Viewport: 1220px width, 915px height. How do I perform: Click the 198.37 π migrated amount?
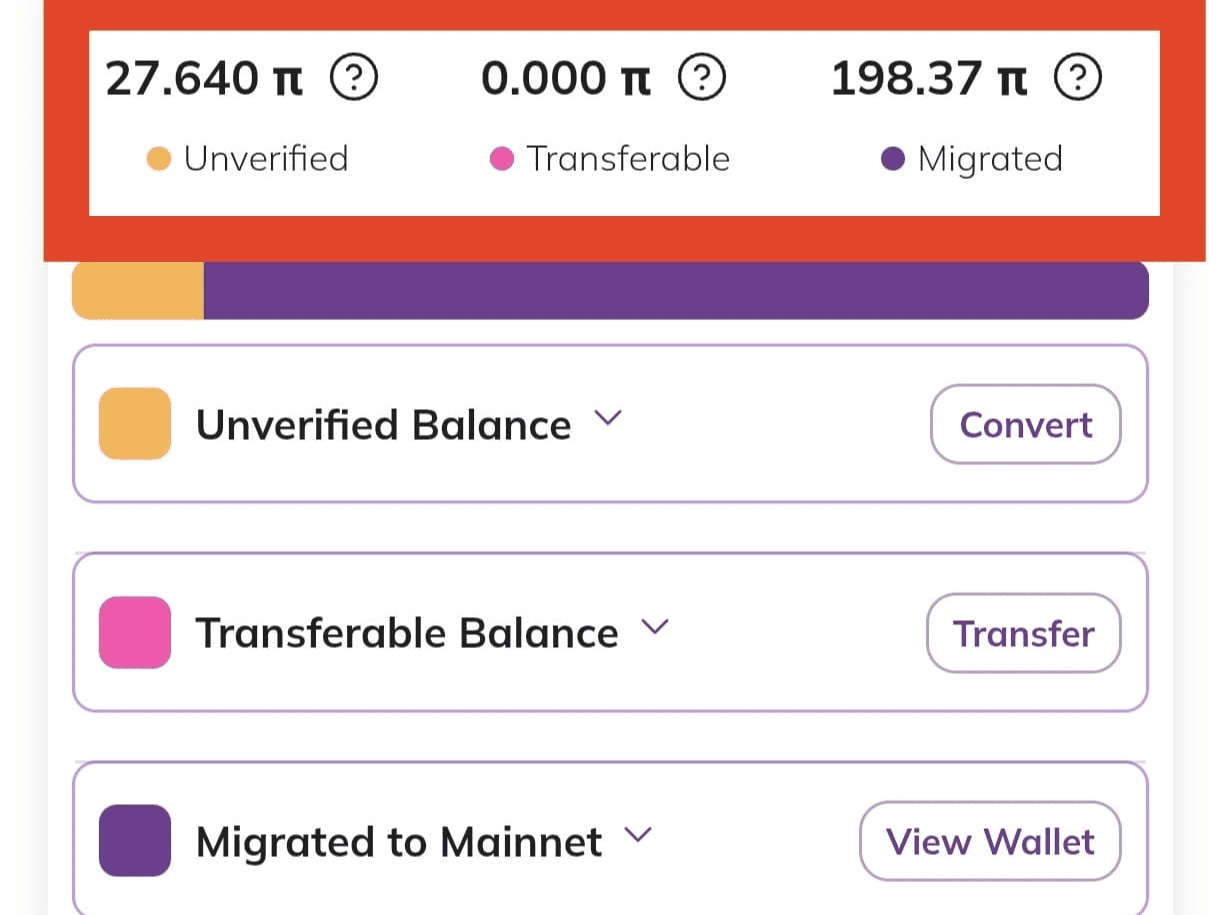pyautogui.click(x=929, y=78)
